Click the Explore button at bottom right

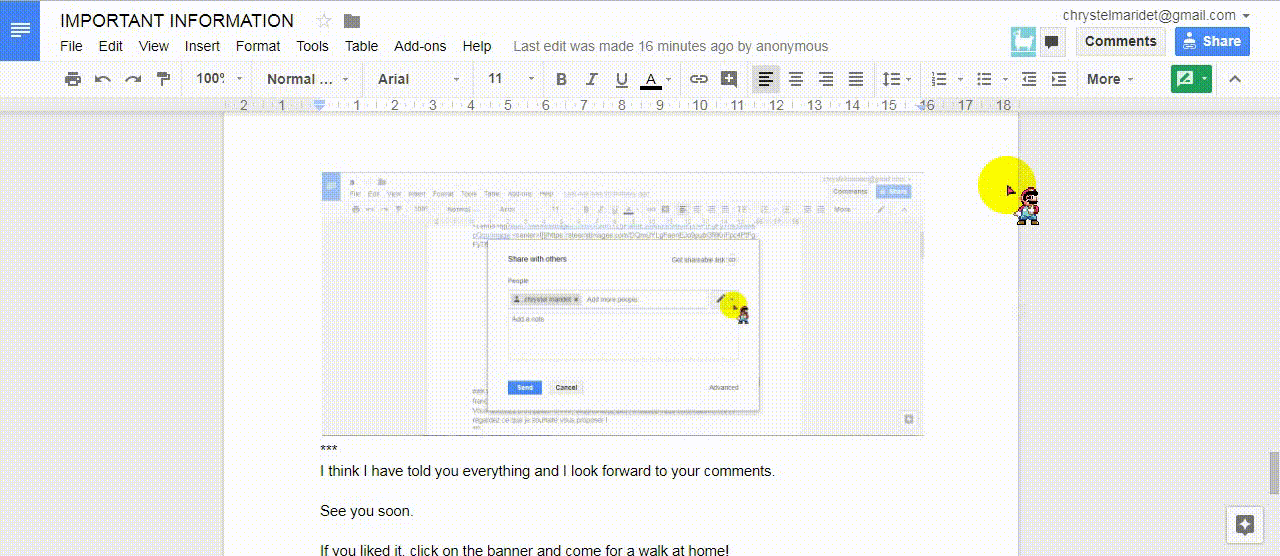pyautogui.click(x=1245, y=524)
